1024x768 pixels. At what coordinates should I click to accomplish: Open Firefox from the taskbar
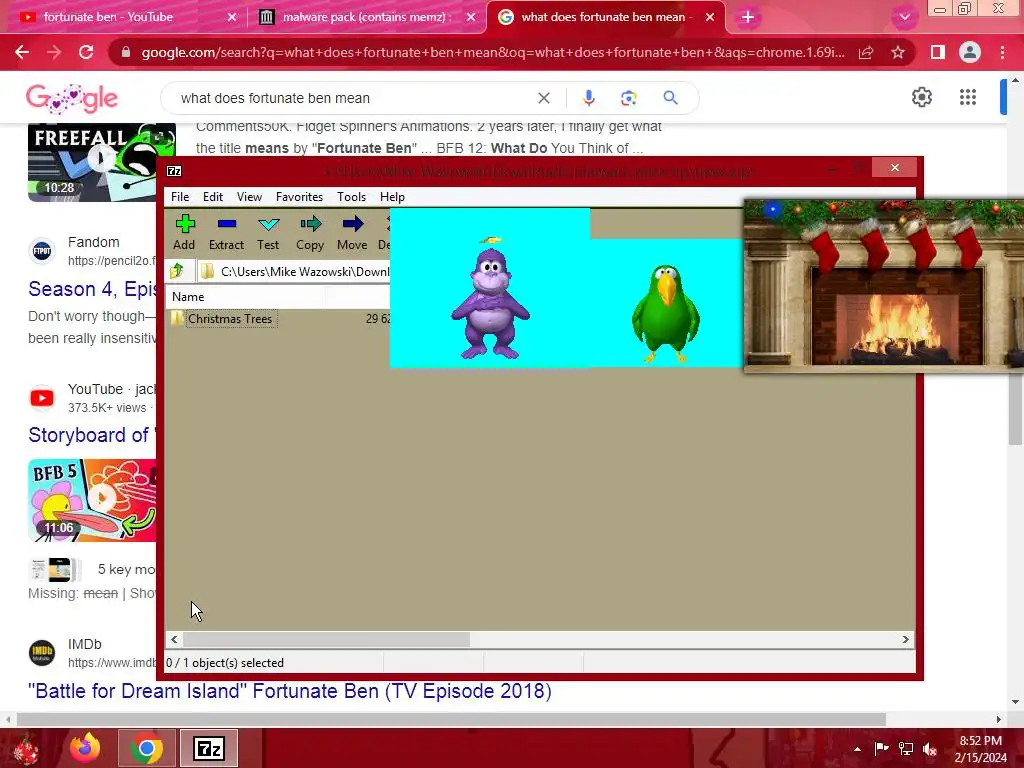pos(85,748)
